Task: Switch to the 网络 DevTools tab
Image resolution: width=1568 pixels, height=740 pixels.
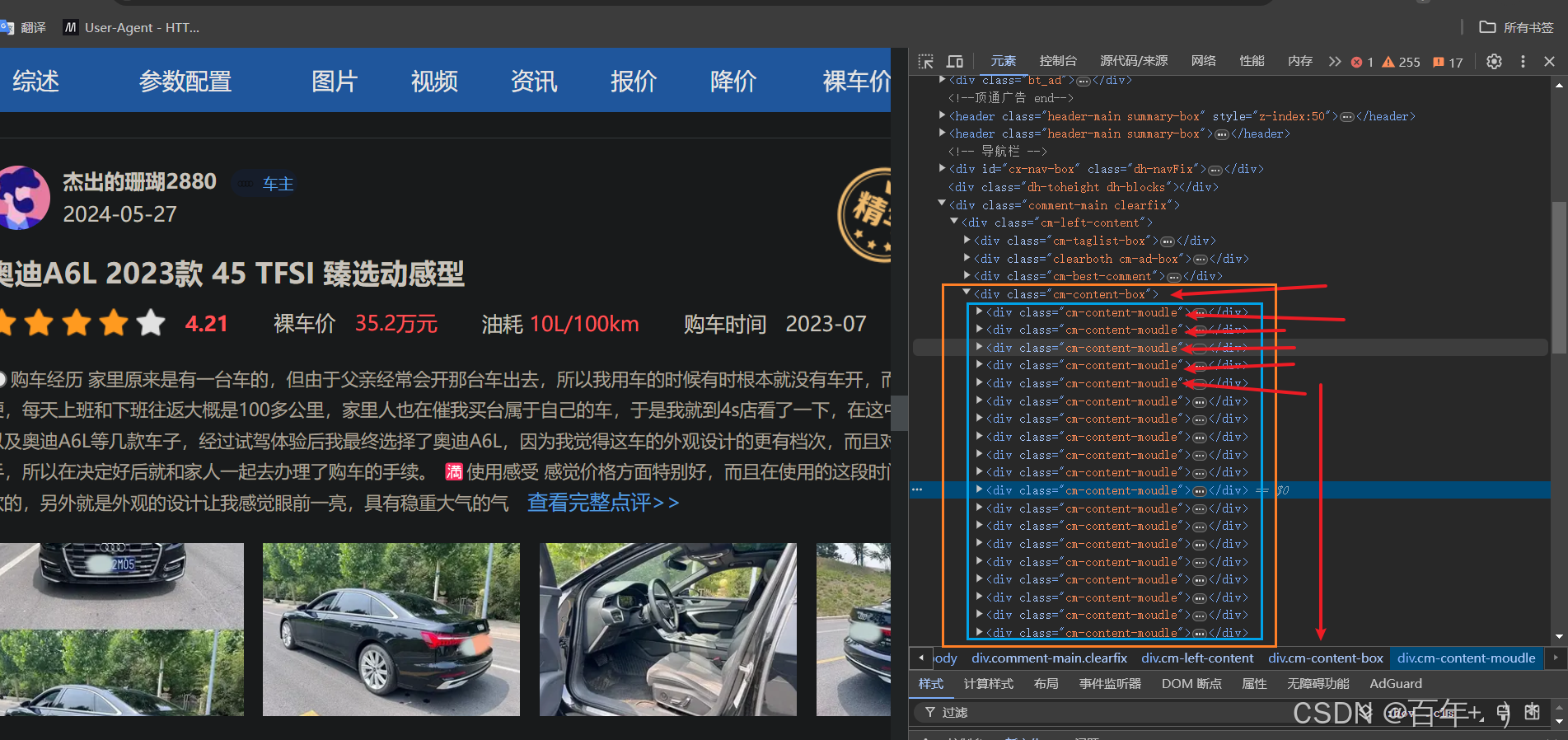Action: pyautogui.click(x=1204, y=61)
